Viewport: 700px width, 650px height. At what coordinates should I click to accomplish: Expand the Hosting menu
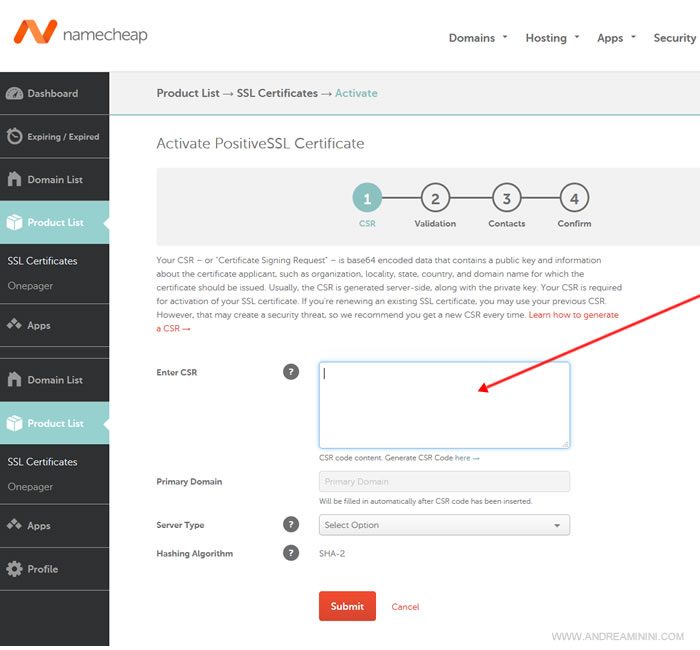552,38
